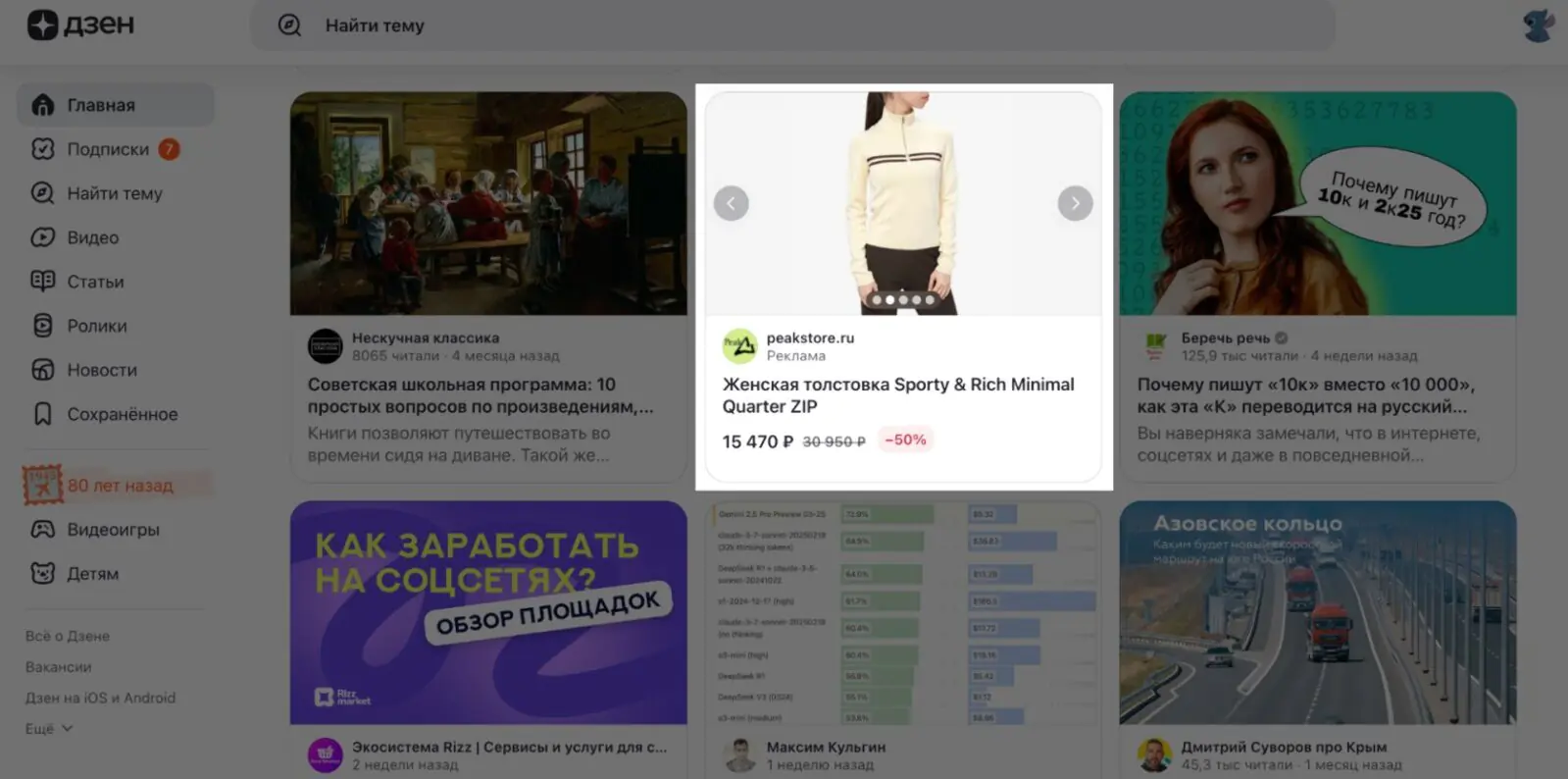The image size is (1568, 779).
Task: Click the Видеоигры gamepad icon
Action: point(42,530)
